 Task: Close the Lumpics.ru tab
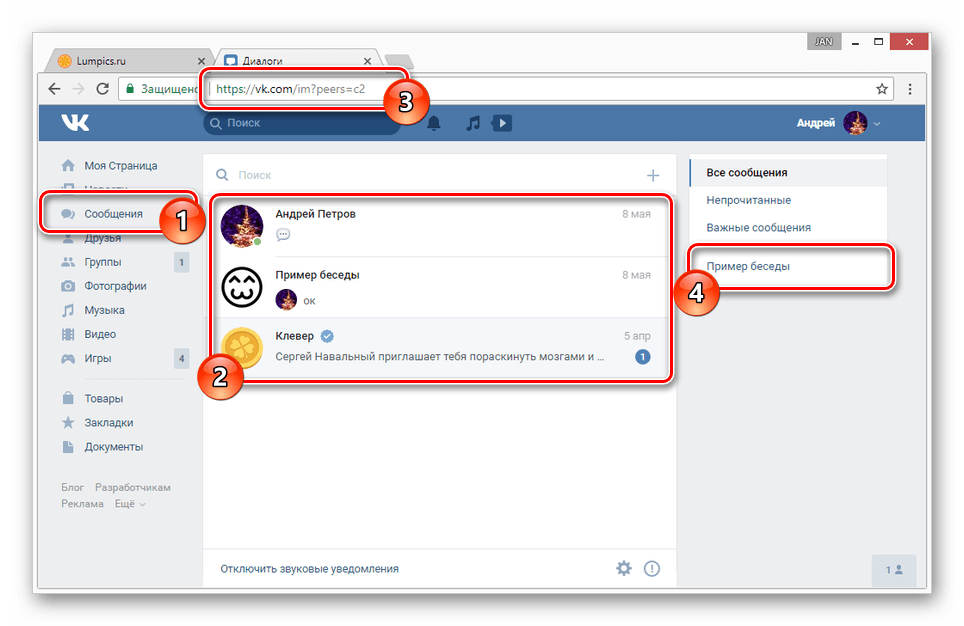point(201,61)
